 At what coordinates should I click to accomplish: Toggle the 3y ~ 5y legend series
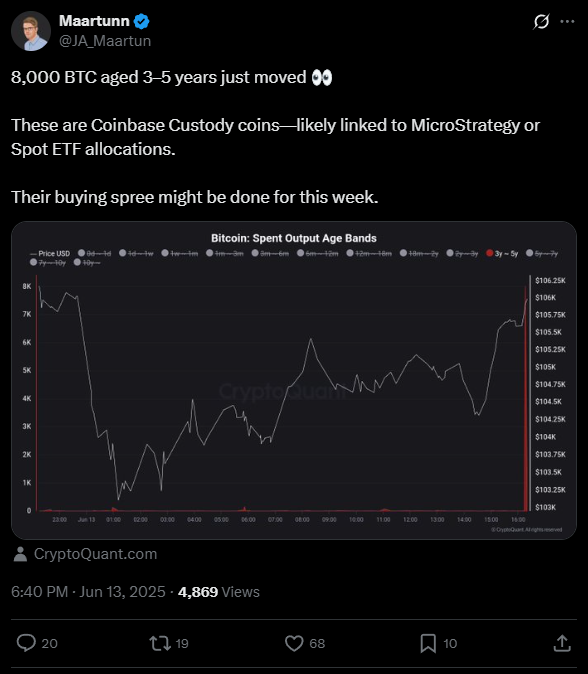coord(502,253)
